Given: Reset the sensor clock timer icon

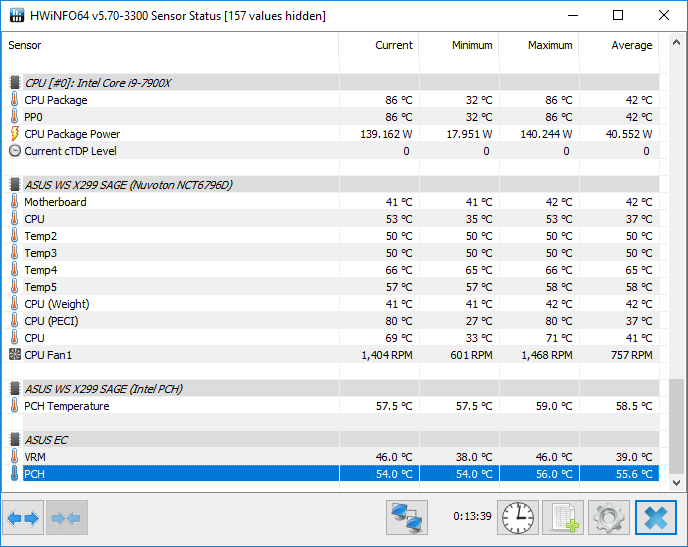Looking at the screenshot, I should pyautogui.click(x=518, y=518).
